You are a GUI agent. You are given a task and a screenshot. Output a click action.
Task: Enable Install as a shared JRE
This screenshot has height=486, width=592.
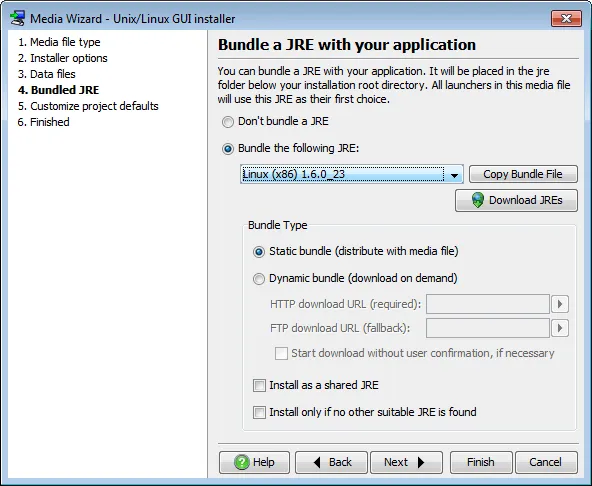[x=259, y=386]
